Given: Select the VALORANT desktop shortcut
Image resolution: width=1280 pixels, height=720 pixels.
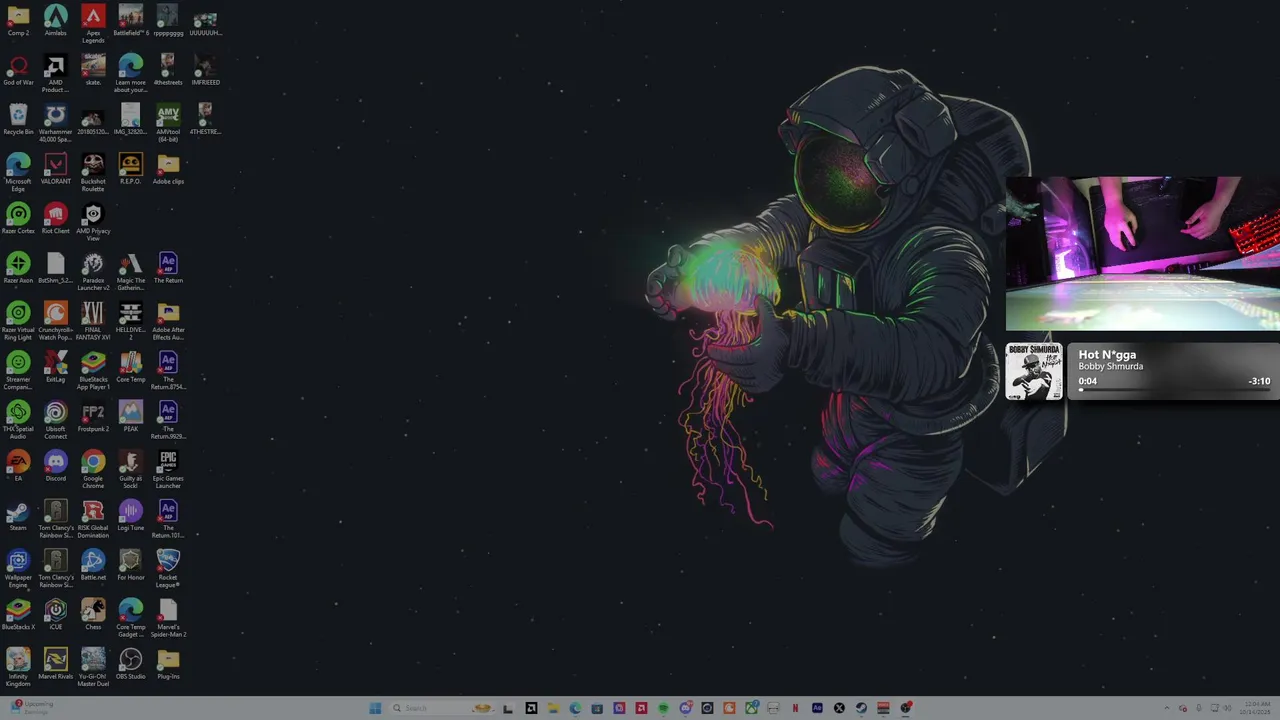Looking at the screenshot, I should (x=56, y=168).
